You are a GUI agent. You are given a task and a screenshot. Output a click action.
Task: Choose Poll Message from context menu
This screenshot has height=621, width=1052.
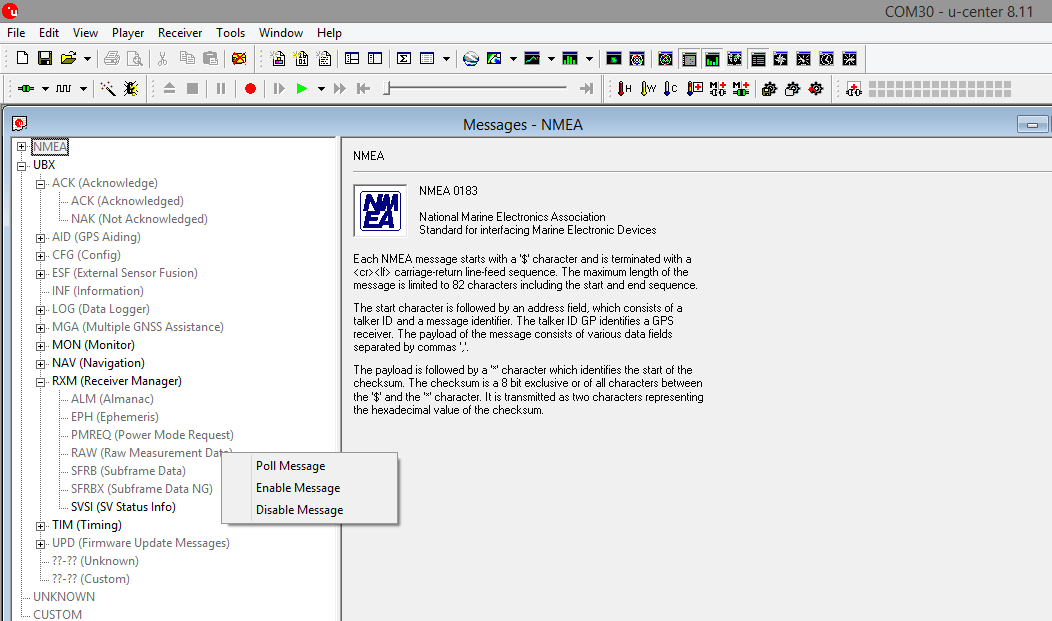(290, 466)
